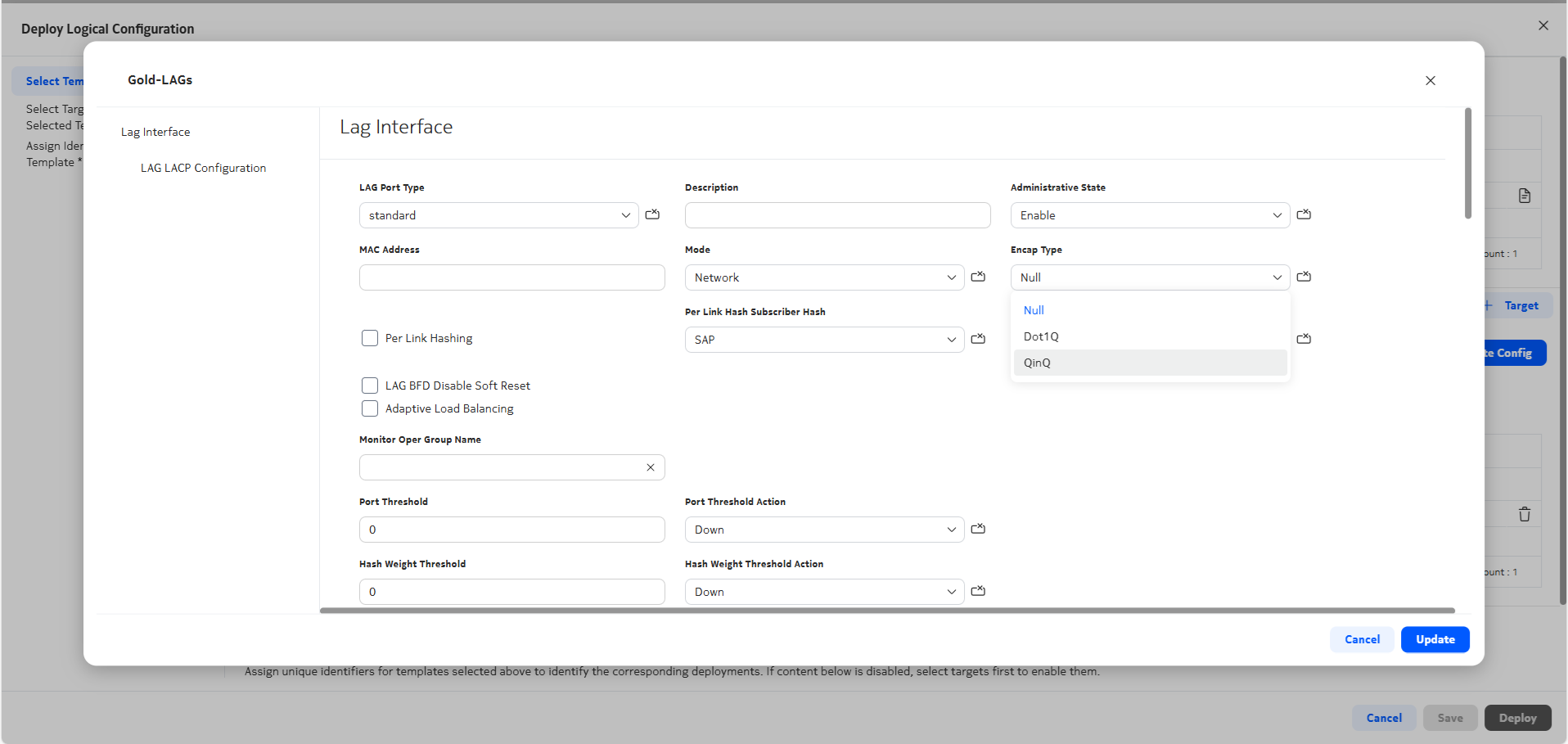Screen dimensions: 1568x744
Task: Click Cancel in the Gold-LAGs dialog
Action: pyautogui.click(x=1362, y=639)
